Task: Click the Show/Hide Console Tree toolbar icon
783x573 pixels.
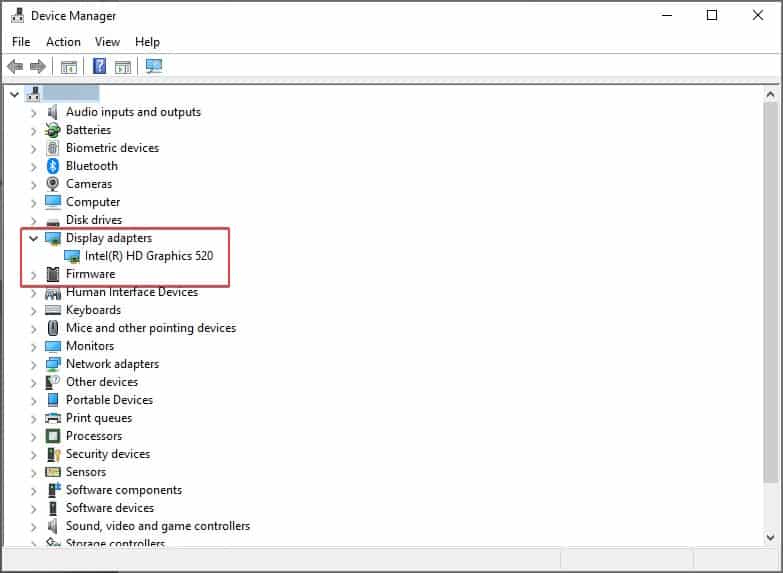Action: (x=69, y=67)
